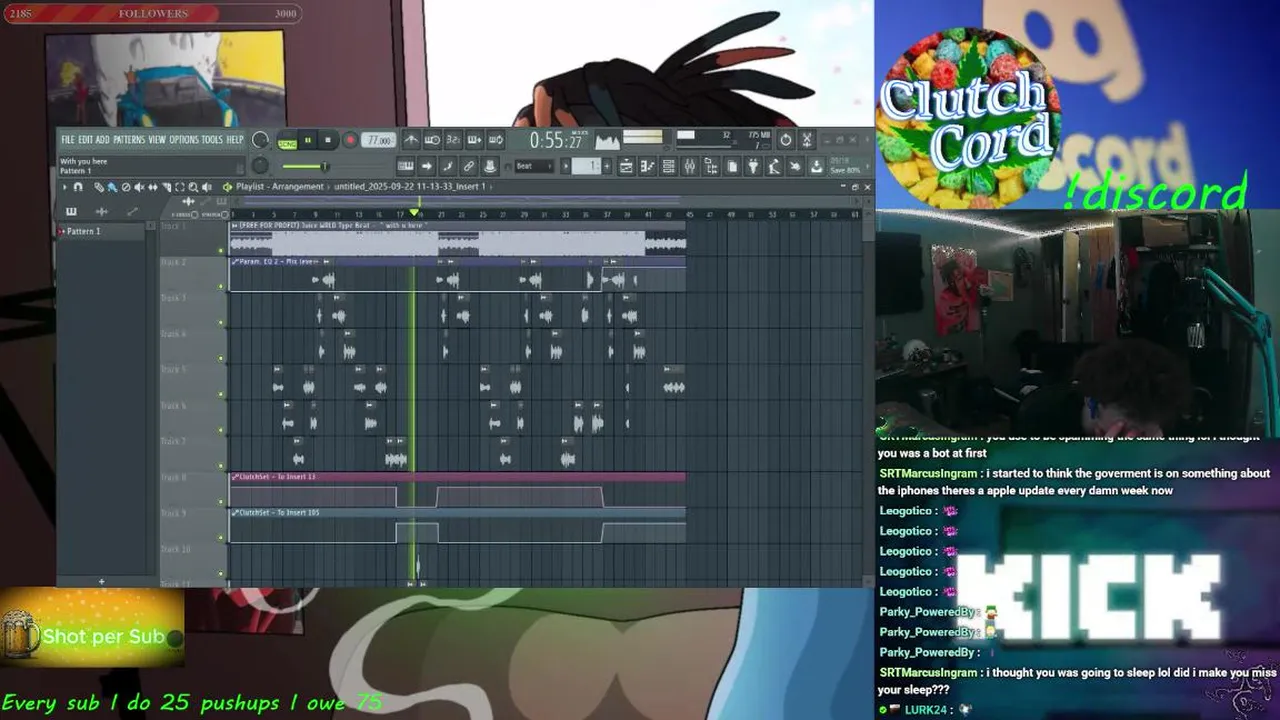Toggle the overdub keyboard-plus icon

coord(475,141)
